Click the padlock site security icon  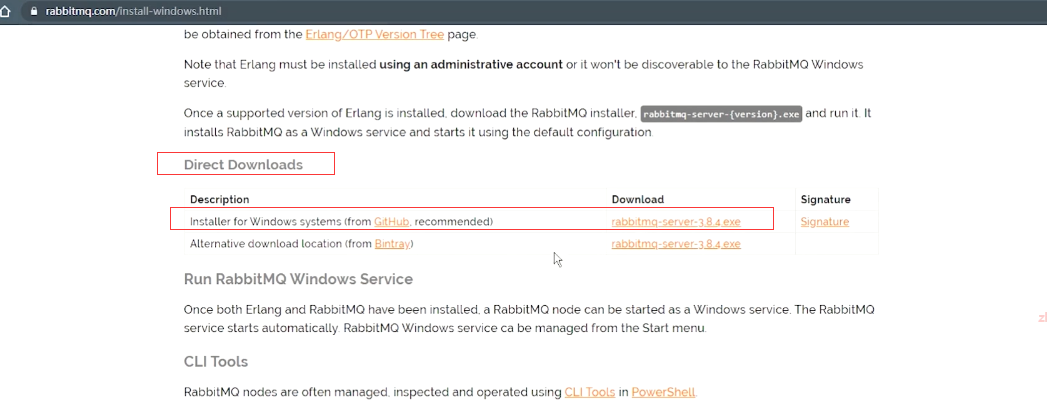click(34, 12)
